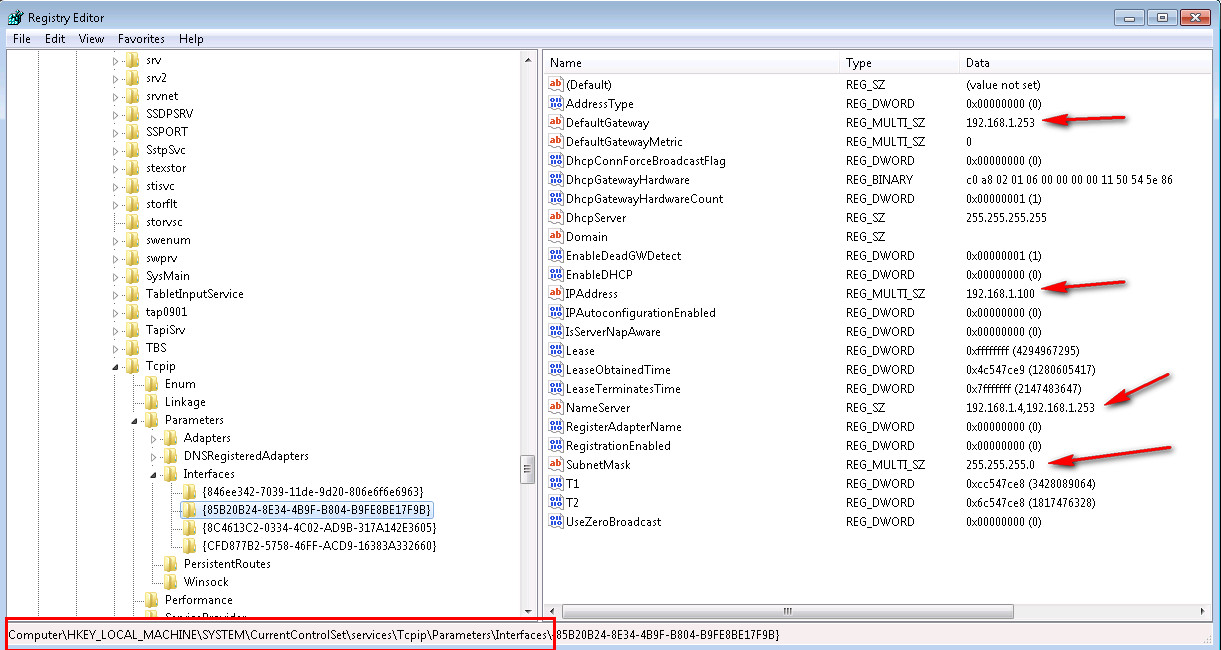The image size is (1221, 650).
Task: Click the EnableDHCP DWORD icon
Action: pos(556,275)
